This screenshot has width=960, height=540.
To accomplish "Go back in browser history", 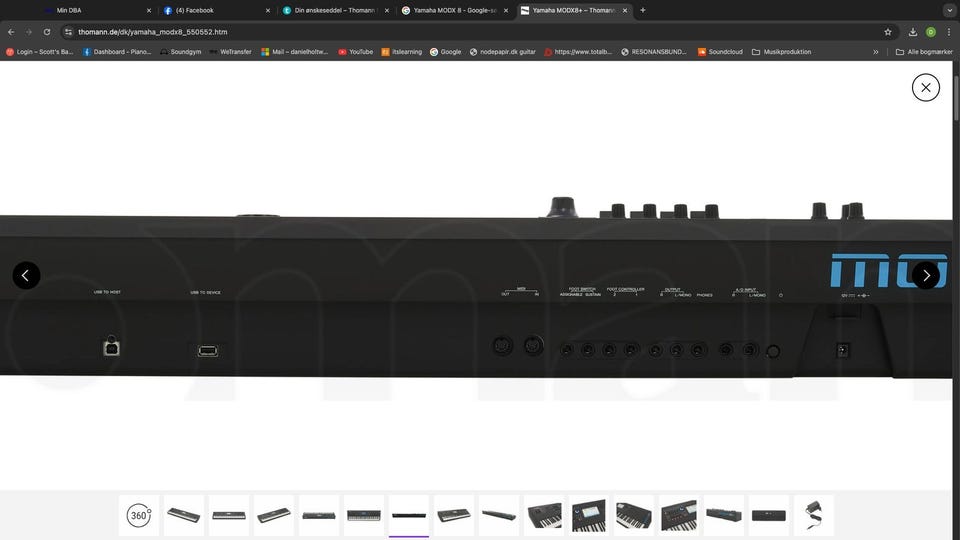I will [11, 32].
